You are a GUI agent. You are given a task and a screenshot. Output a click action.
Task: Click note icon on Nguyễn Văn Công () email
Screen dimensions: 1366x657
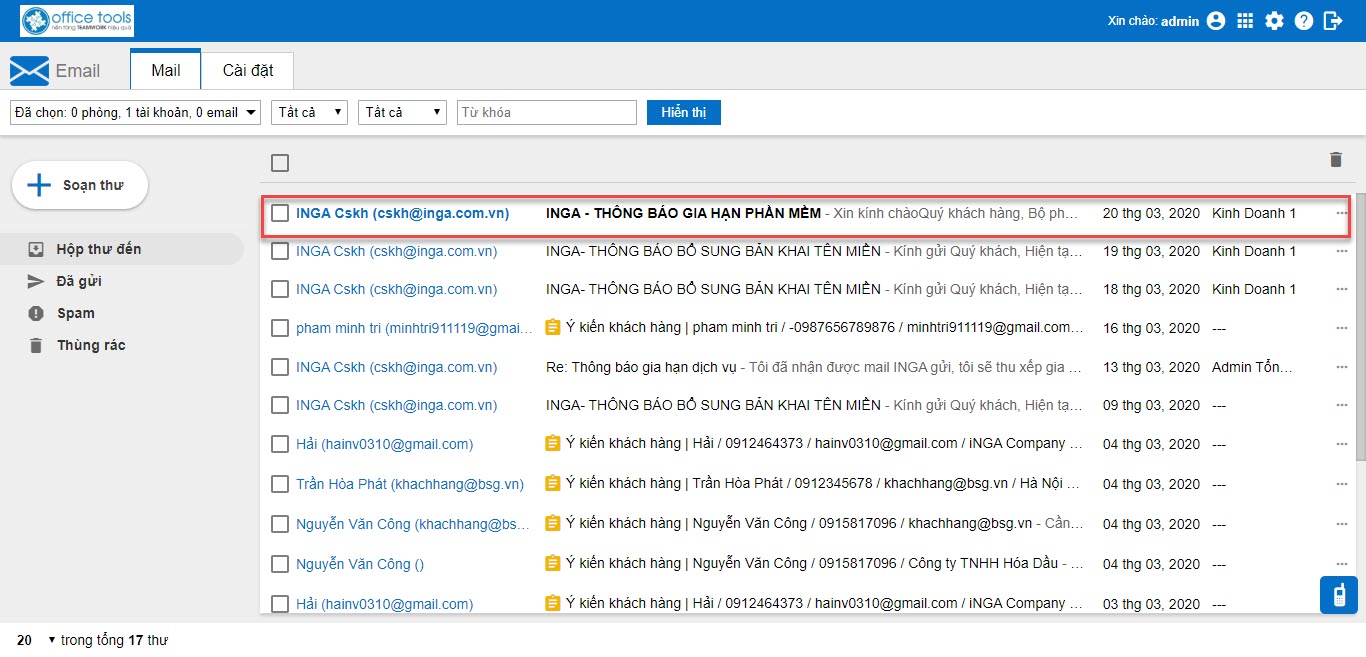coord(552,563)
